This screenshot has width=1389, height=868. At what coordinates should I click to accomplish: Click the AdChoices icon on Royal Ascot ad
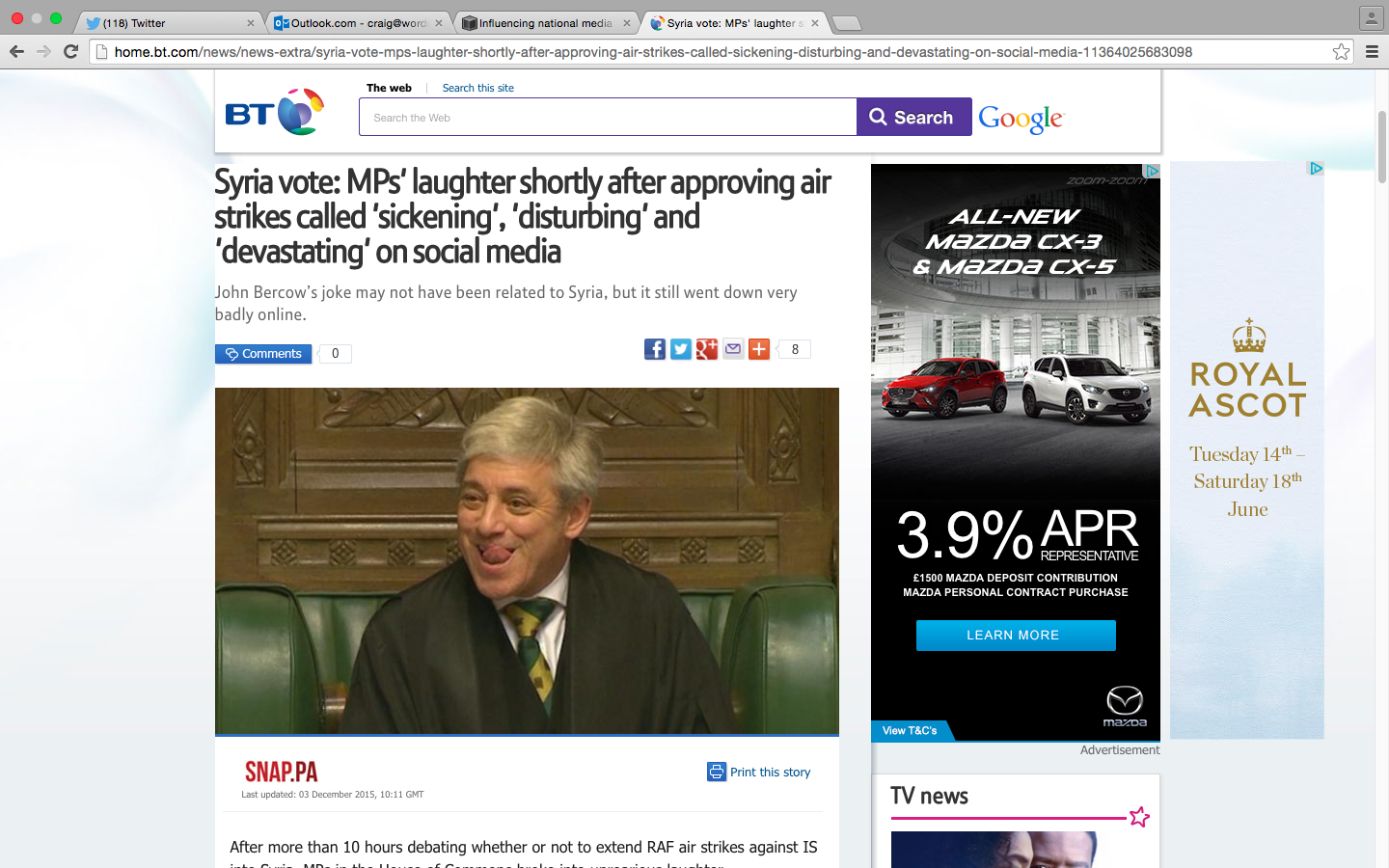[x=1316, y=168]
